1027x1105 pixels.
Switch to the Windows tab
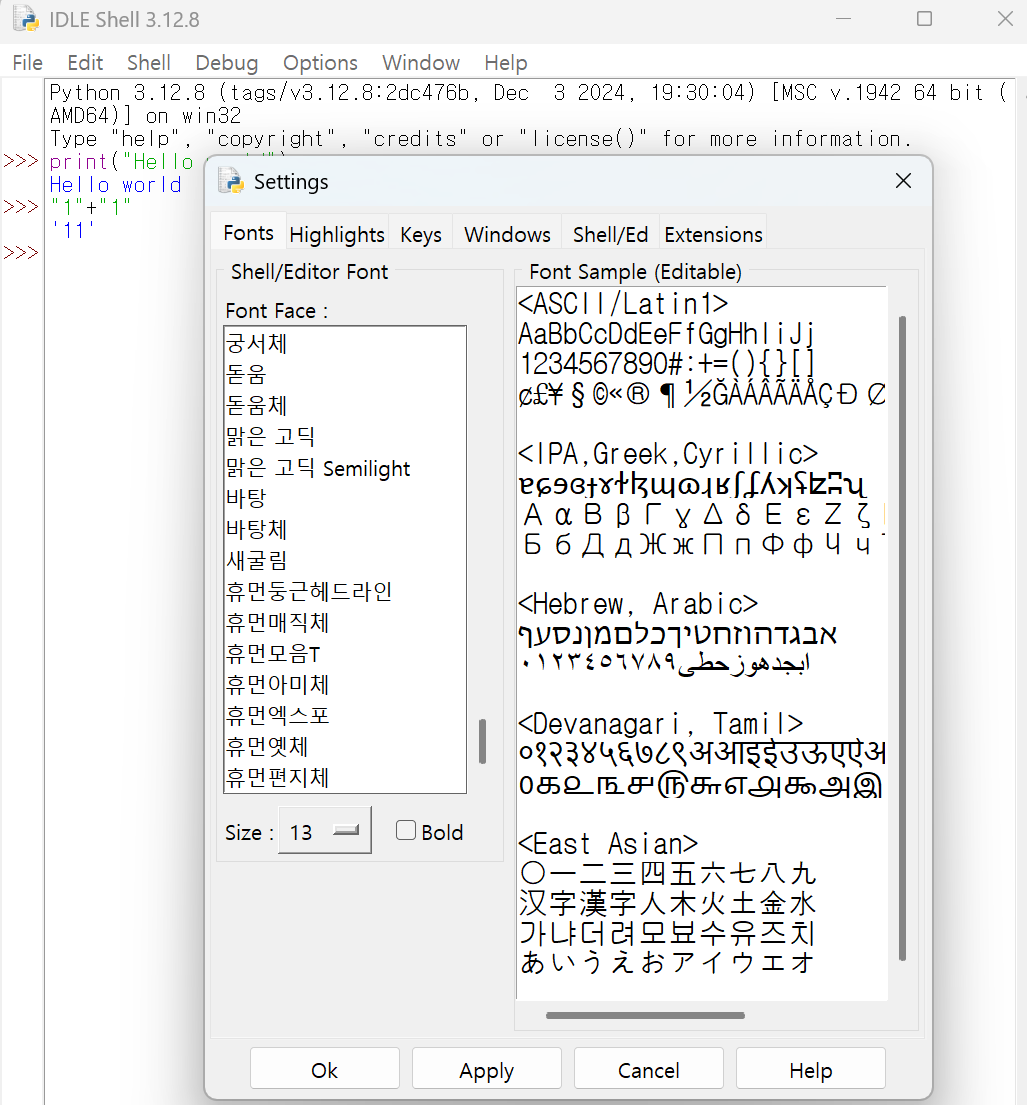[507, 234]
